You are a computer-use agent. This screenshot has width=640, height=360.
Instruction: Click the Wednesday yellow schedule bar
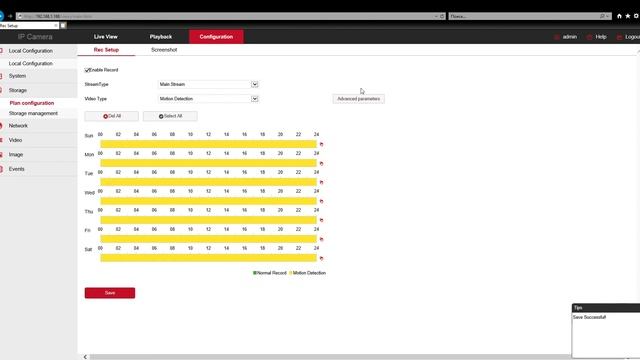(209, 201)
